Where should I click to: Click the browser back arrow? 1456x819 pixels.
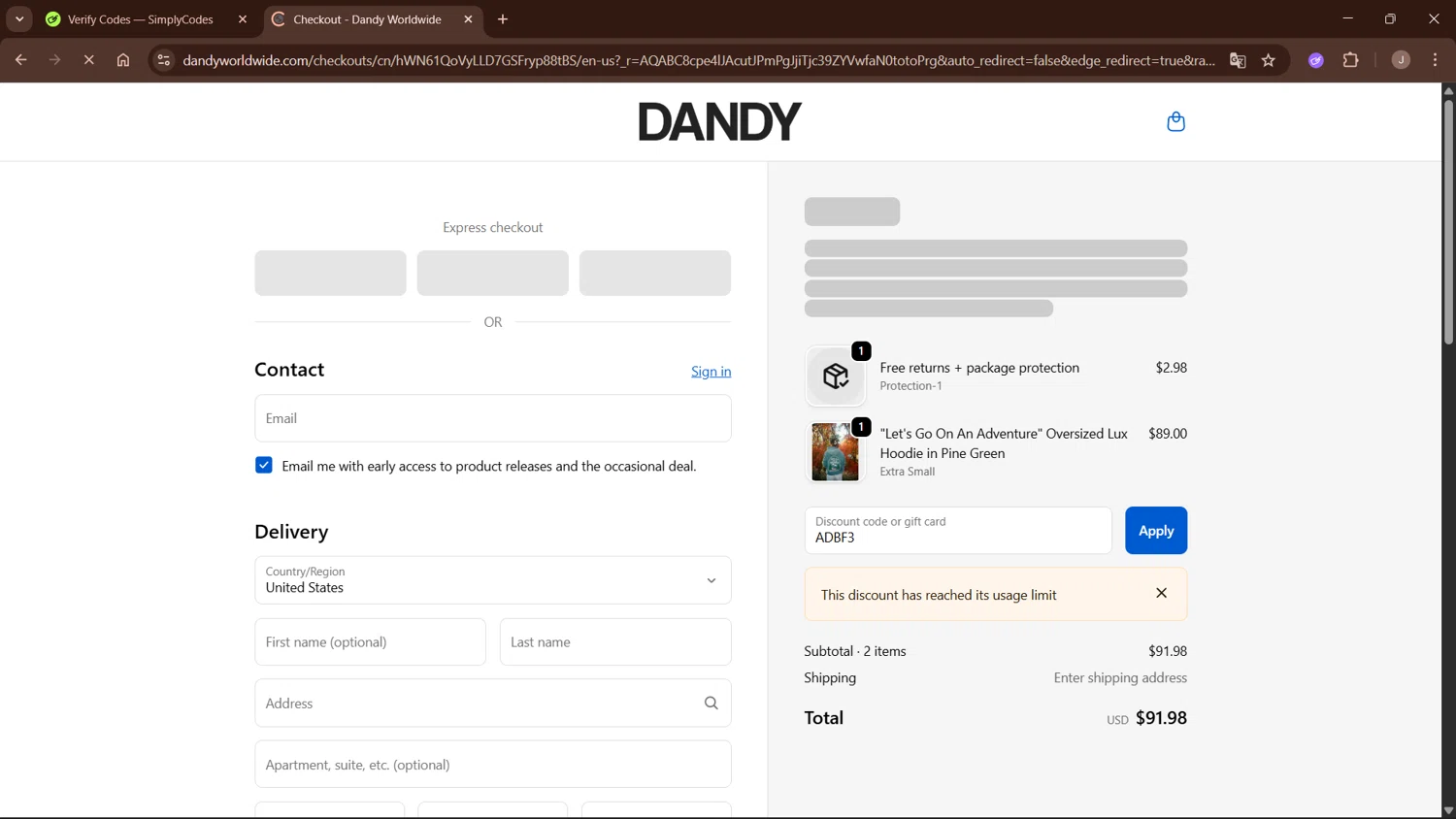click(20, 60)
